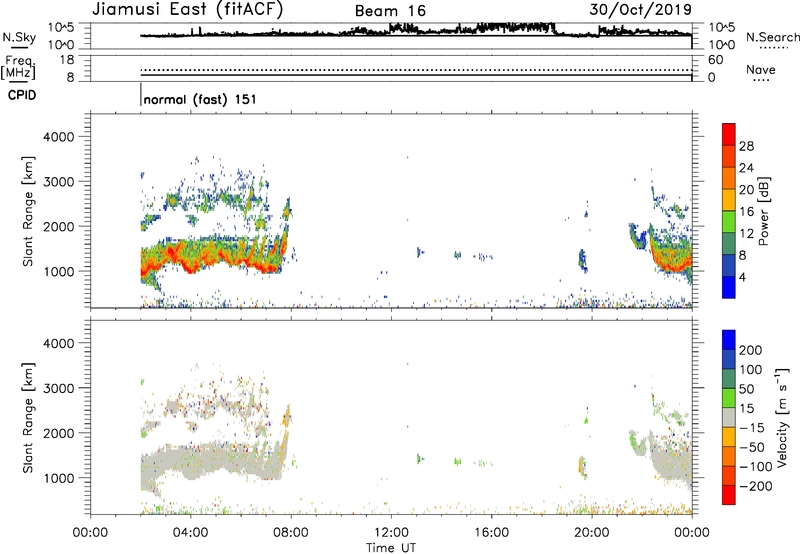This screenshot has height=554, width=800.
Task: Select the '16' value on the power colorbar
Action: pos(746,212)
